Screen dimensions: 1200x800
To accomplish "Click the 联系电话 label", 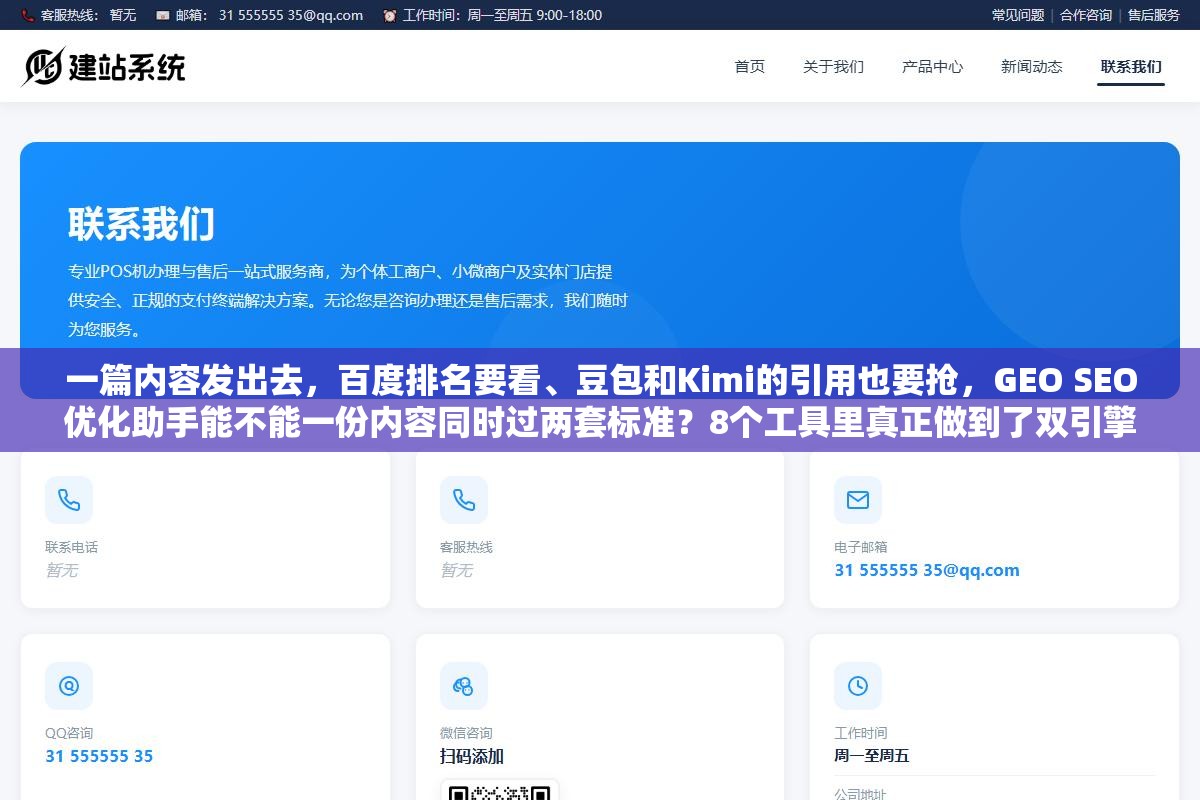I will point(71,547).
